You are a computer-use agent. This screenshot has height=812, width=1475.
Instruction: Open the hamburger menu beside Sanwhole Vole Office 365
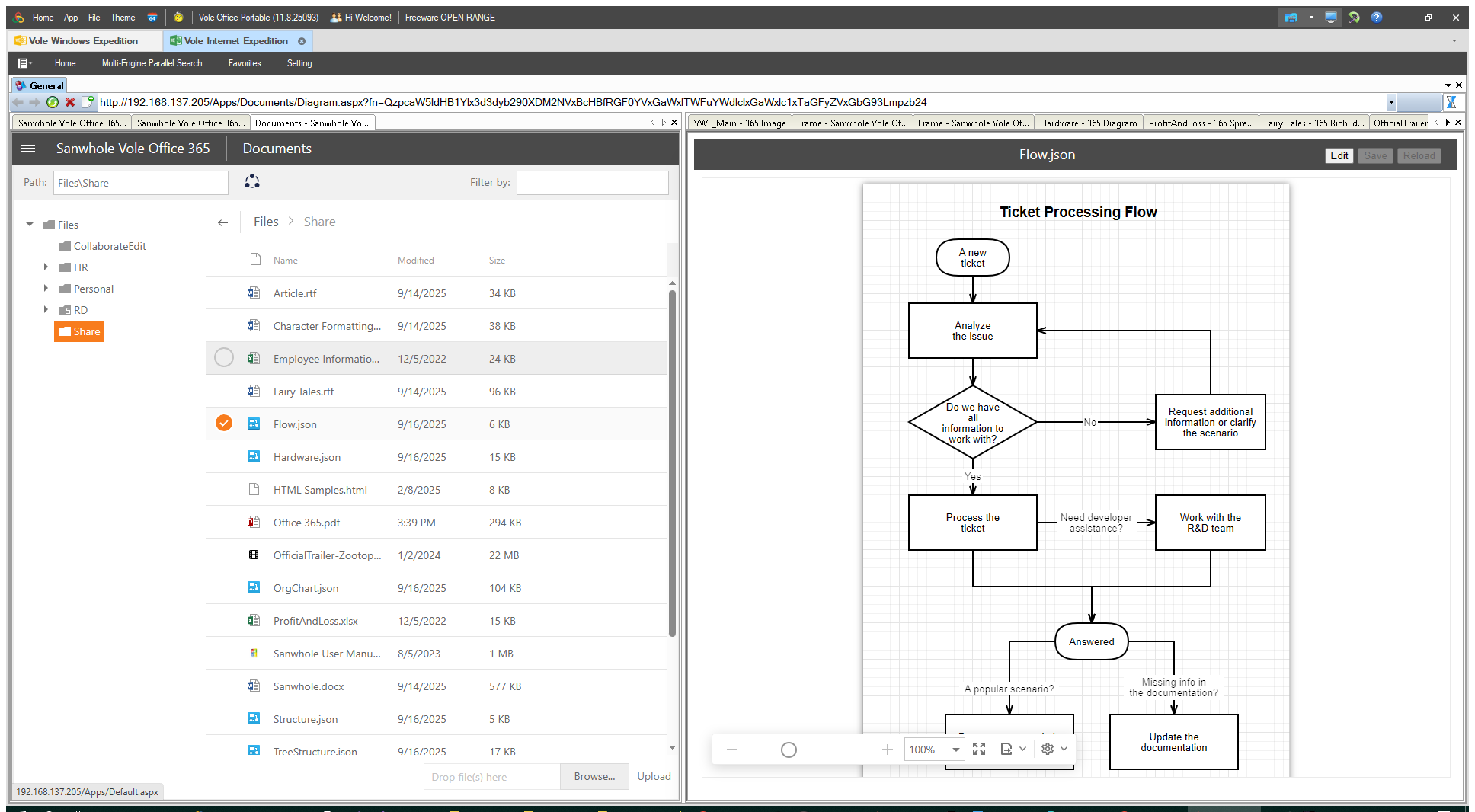28,149
